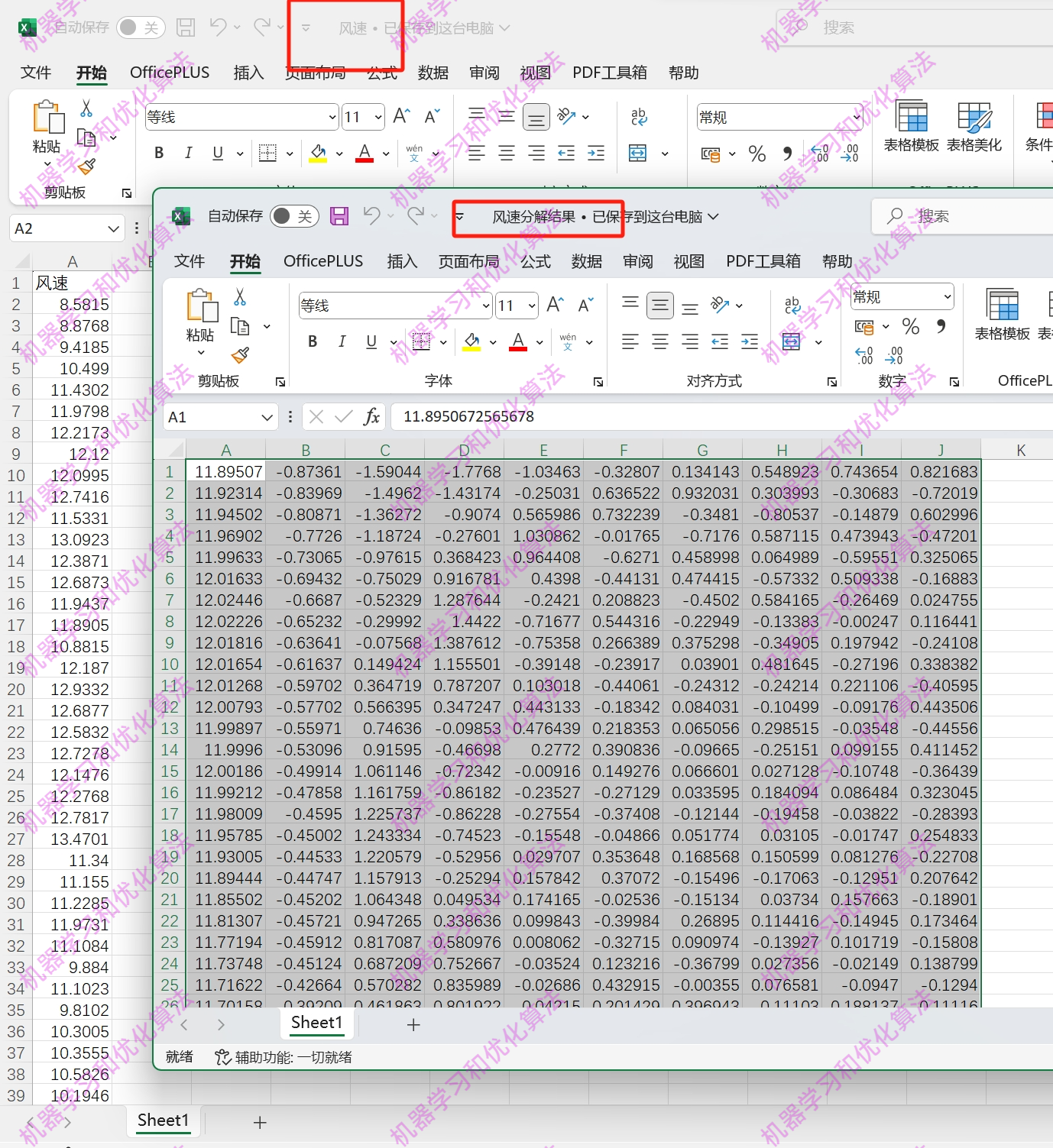Click formula bar showing 11.8950672565678
Viewport: 1053px width, 1148px height.
(x=721, y=417)
